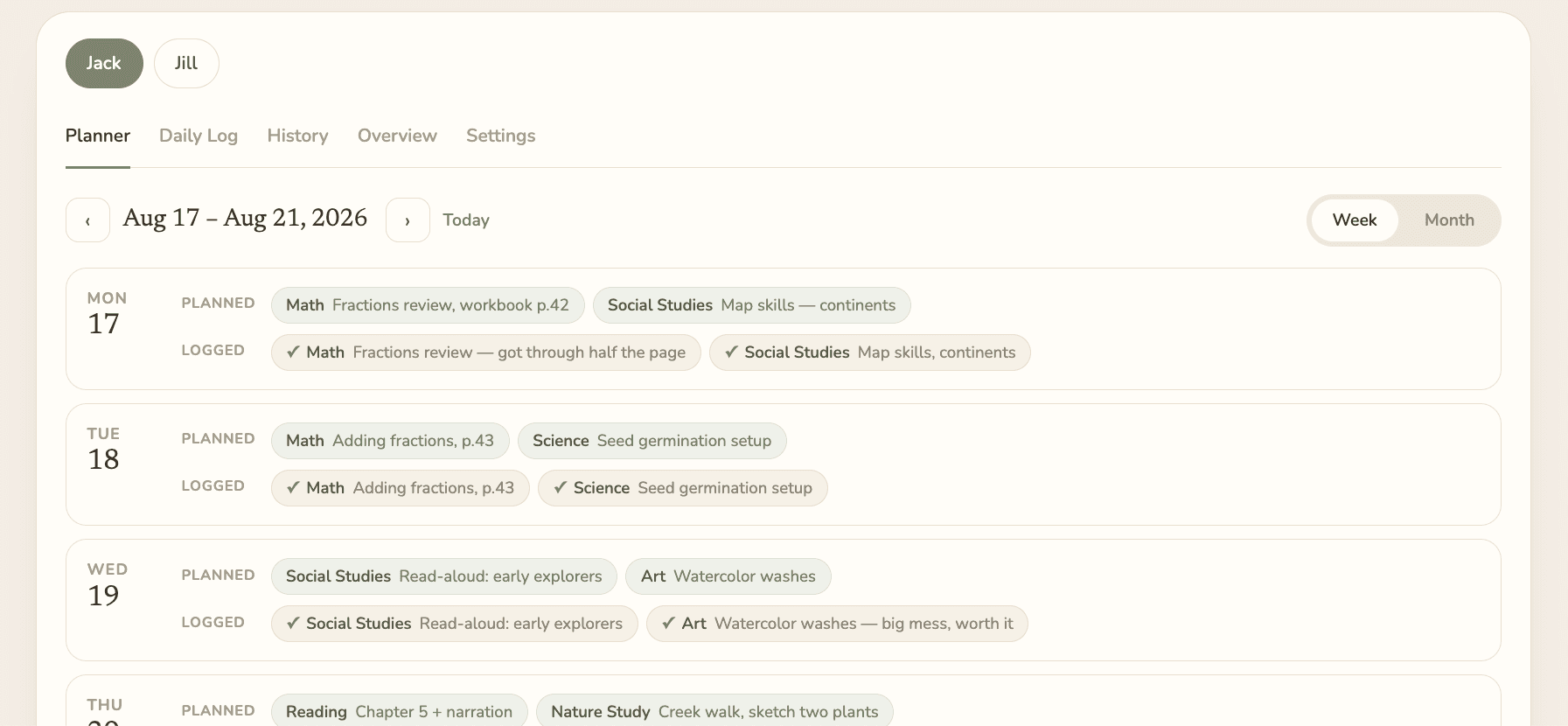Open the Planner tab
The image size is (1568, 726).
(98, 136)
